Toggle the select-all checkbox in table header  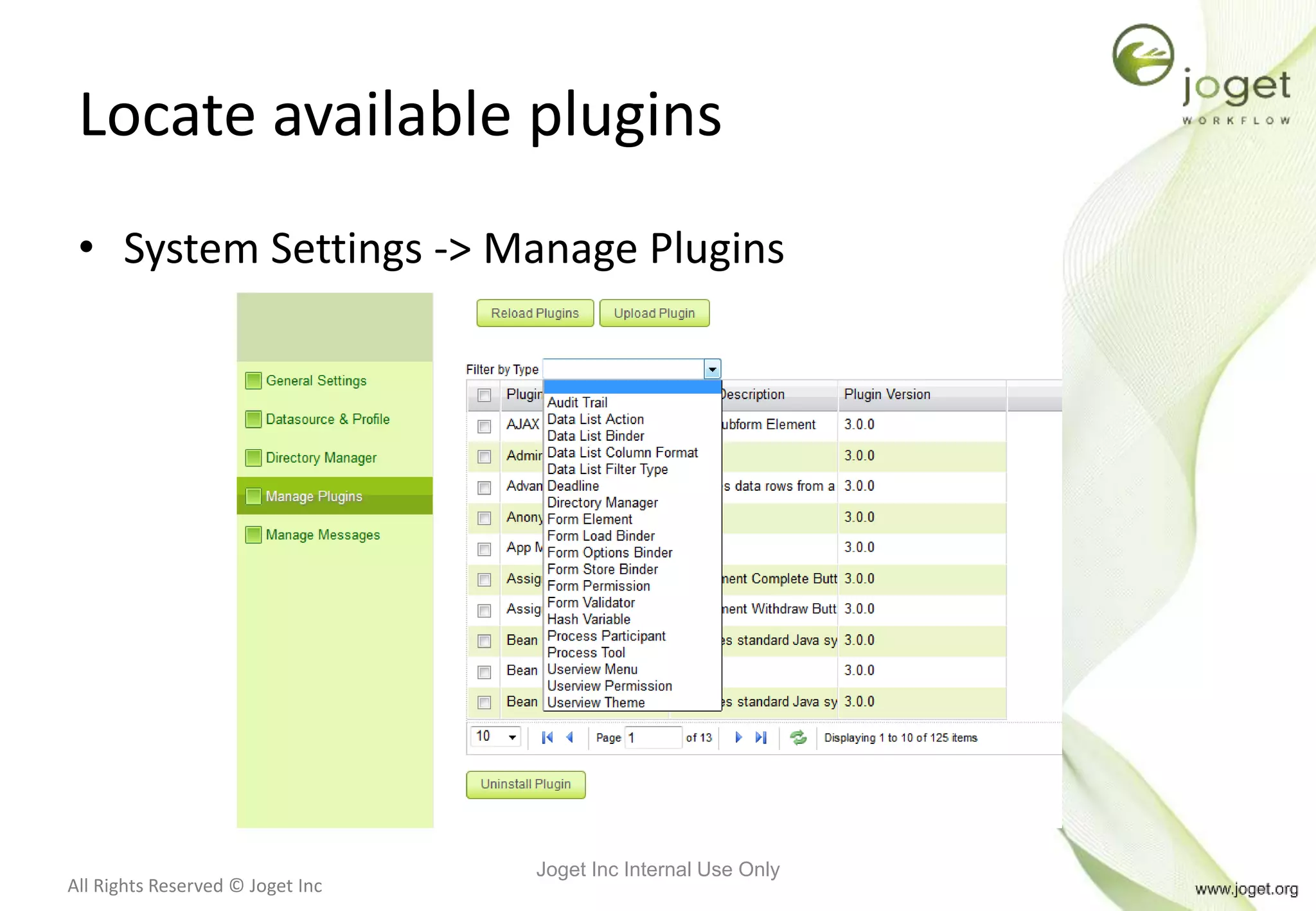click(x=485, y=395)
